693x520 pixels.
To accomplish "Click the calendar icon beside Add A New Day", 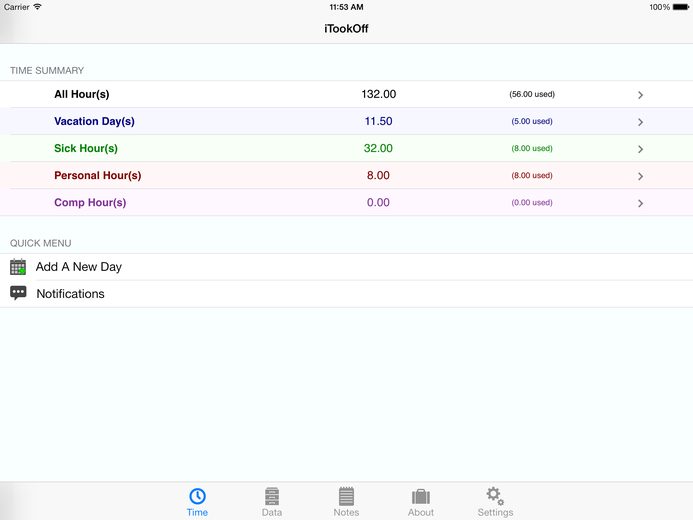I will pyautogui.click(x=18, y=267).
